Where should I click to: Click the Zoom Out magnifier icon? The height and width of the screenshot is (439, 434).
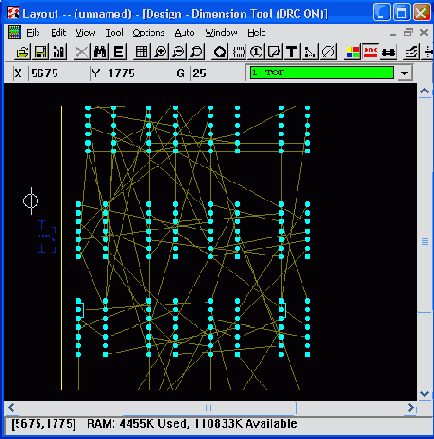coord(179,52)
